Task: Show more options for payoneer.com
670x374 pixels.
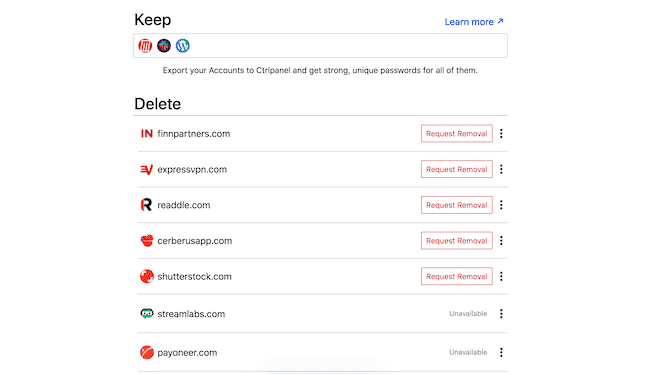Action: point(501,352)
